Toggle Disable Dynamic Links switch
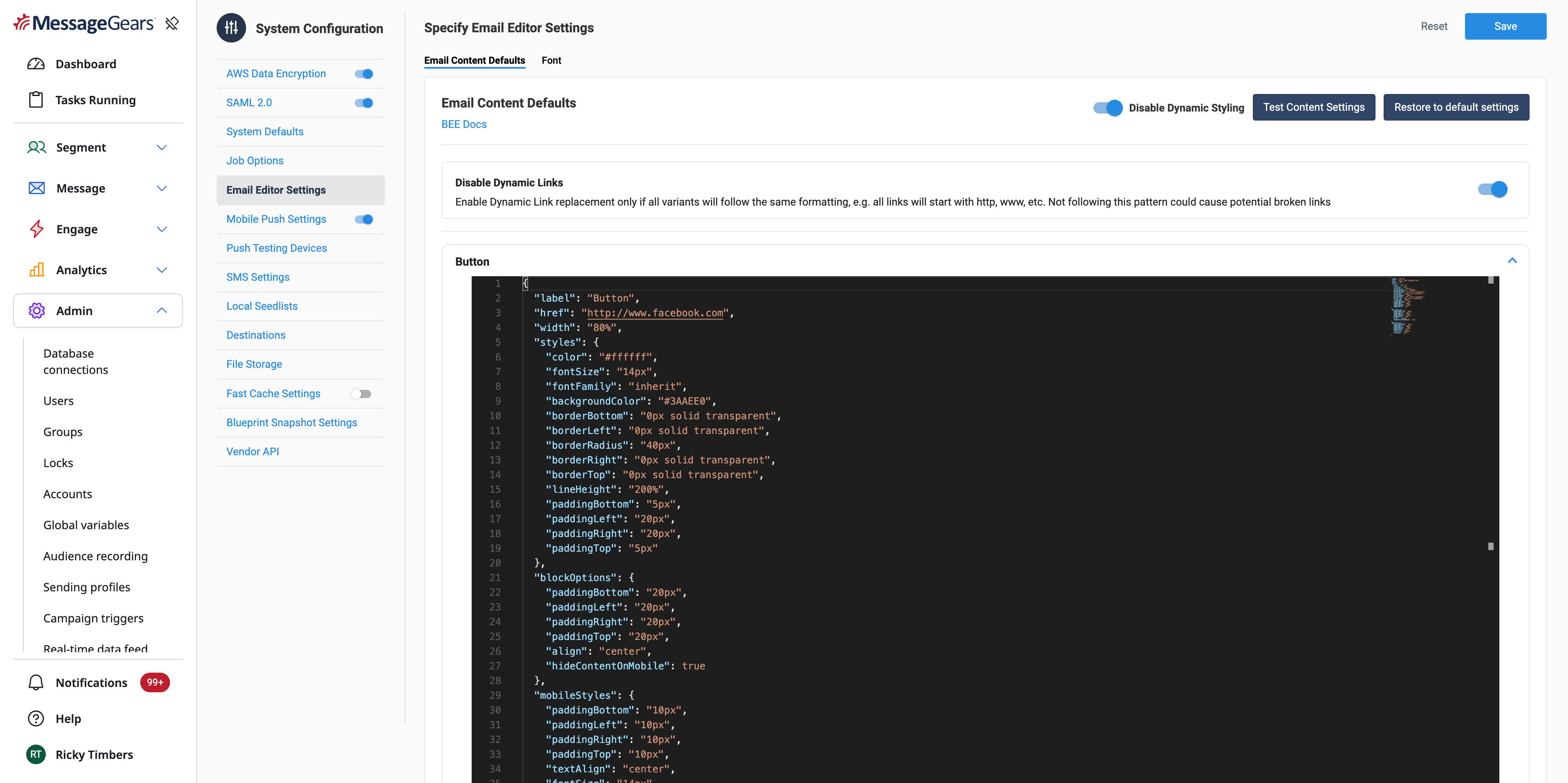 (x=1492, y=189)
